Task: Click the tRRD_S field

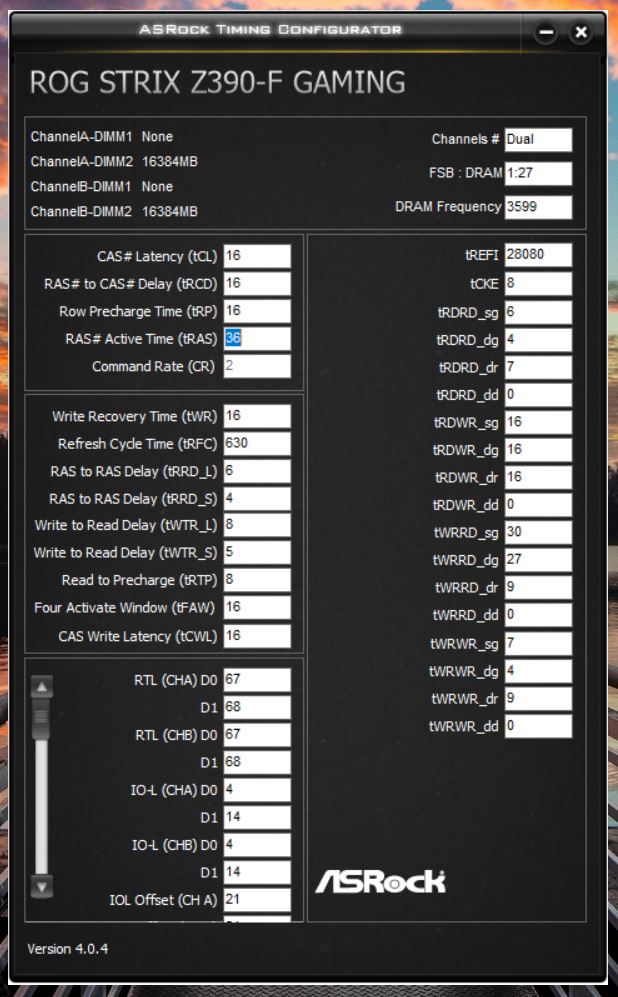Action: [257, 498]
